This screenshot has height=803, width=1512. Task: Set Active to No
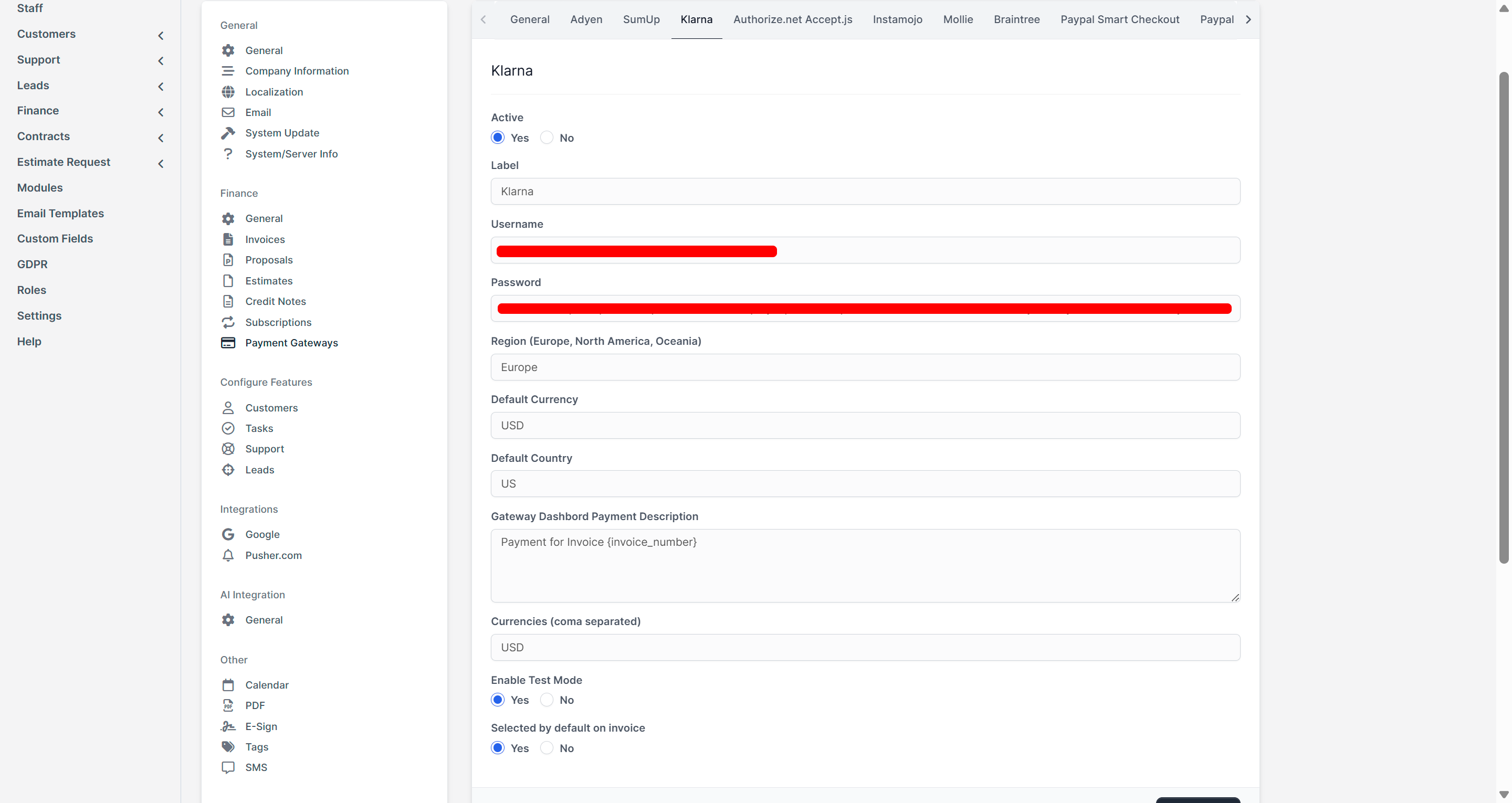[x=547, y=138]
